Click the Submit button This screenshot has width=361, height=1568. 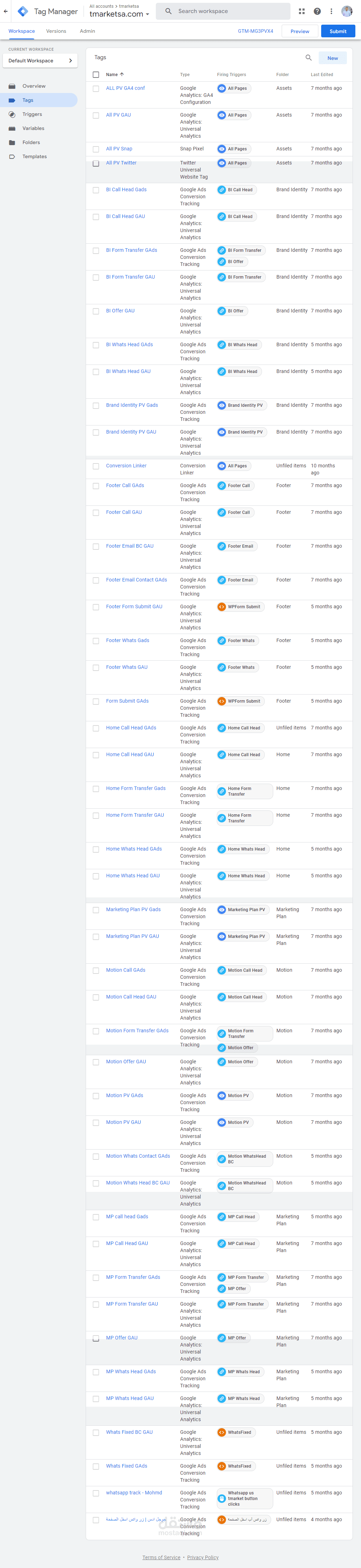tap(338, 31)
